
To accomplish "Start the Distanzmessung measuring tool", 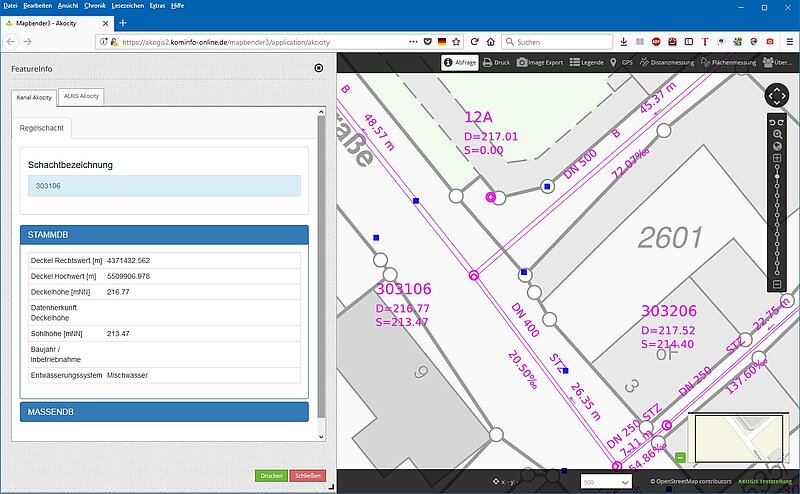I will point(665,62).
